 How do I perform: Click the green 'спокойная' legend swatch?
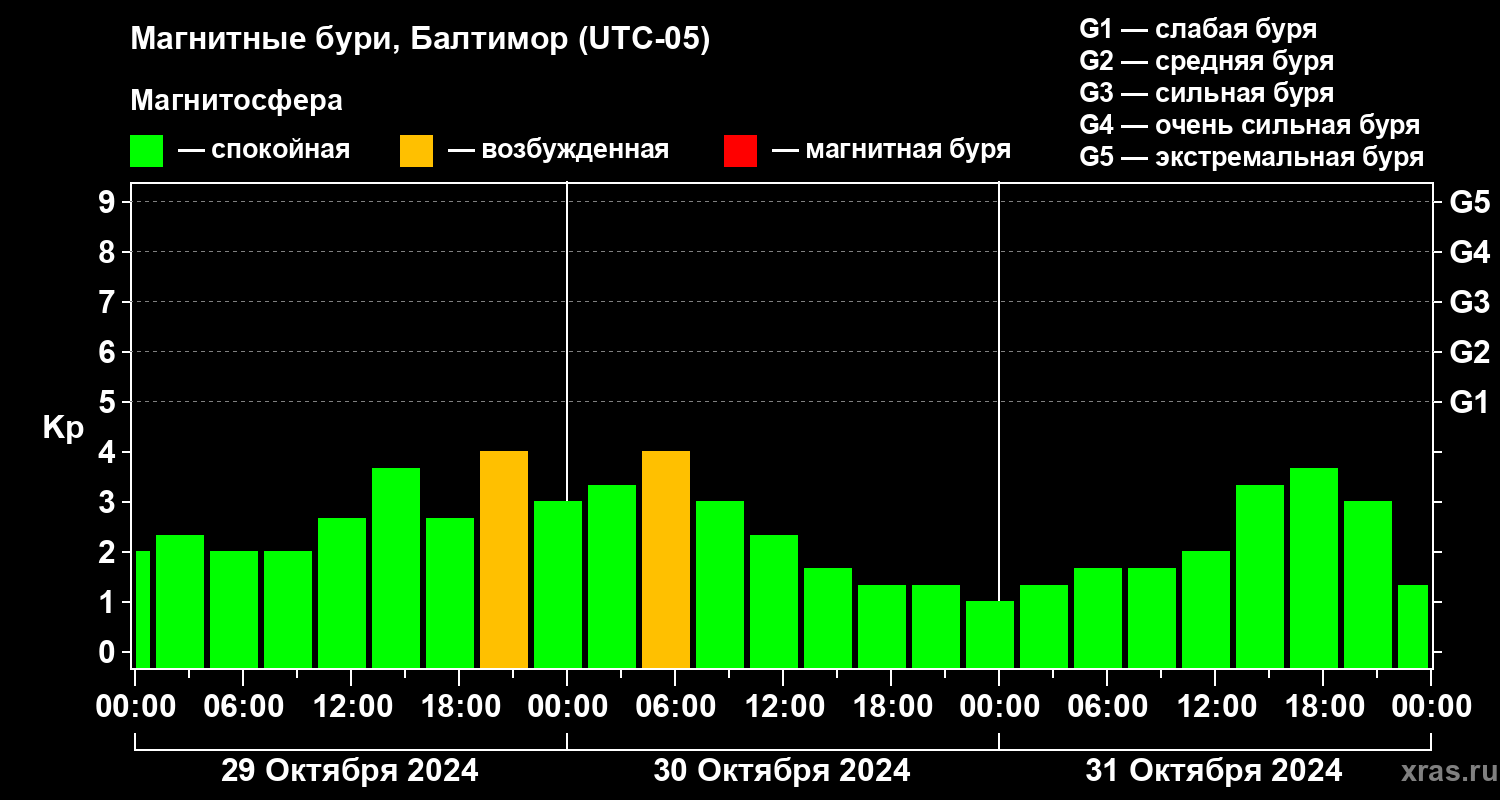coord(146,151)
